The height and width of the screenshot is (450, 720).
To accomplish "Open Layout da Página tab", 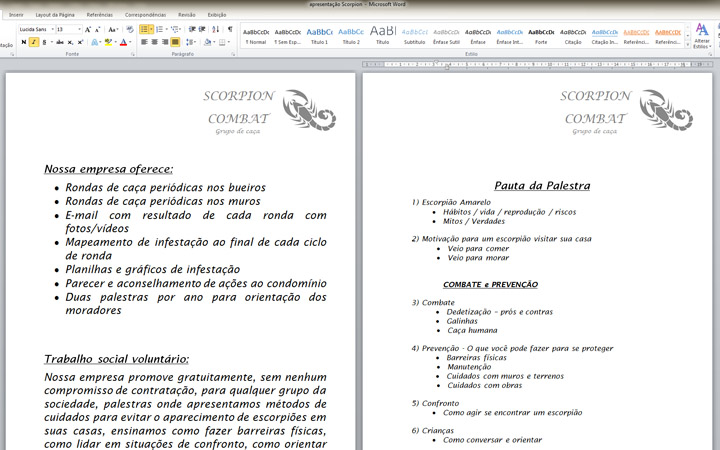I will 55,15.
